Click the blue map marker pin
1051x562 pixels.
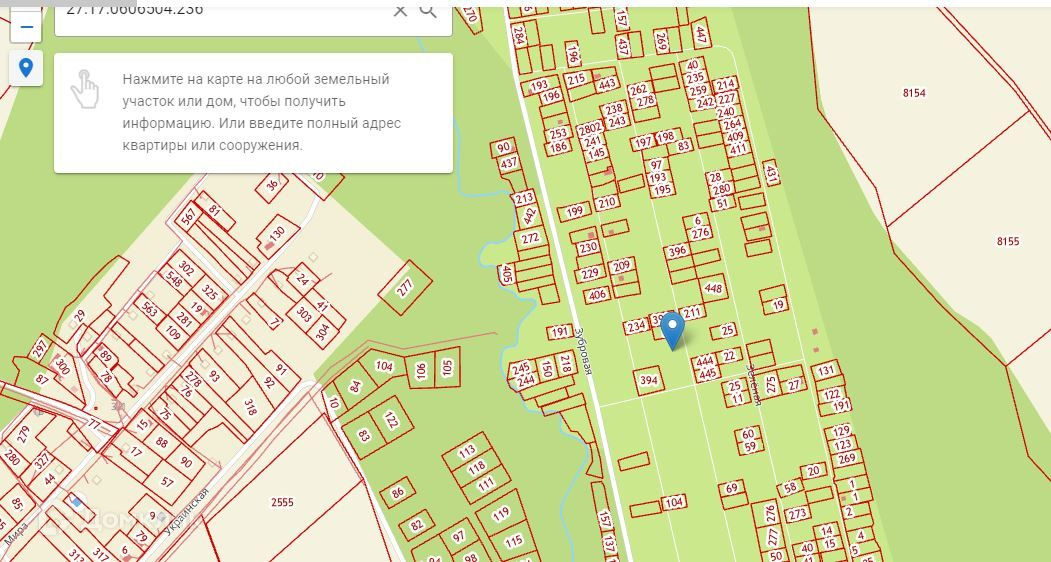point(672,330)
